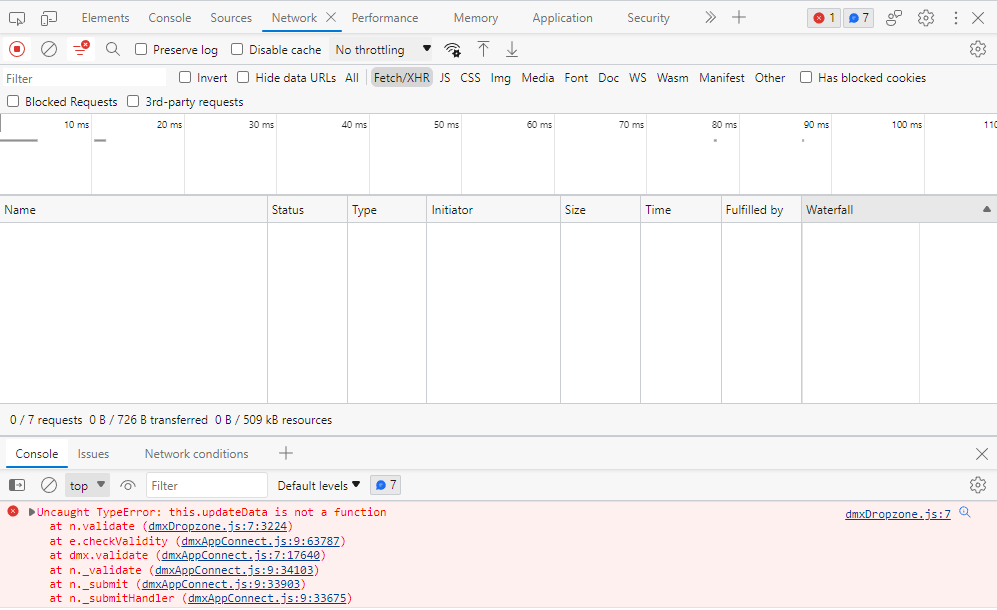Open the Memory tab

point(476,18)
